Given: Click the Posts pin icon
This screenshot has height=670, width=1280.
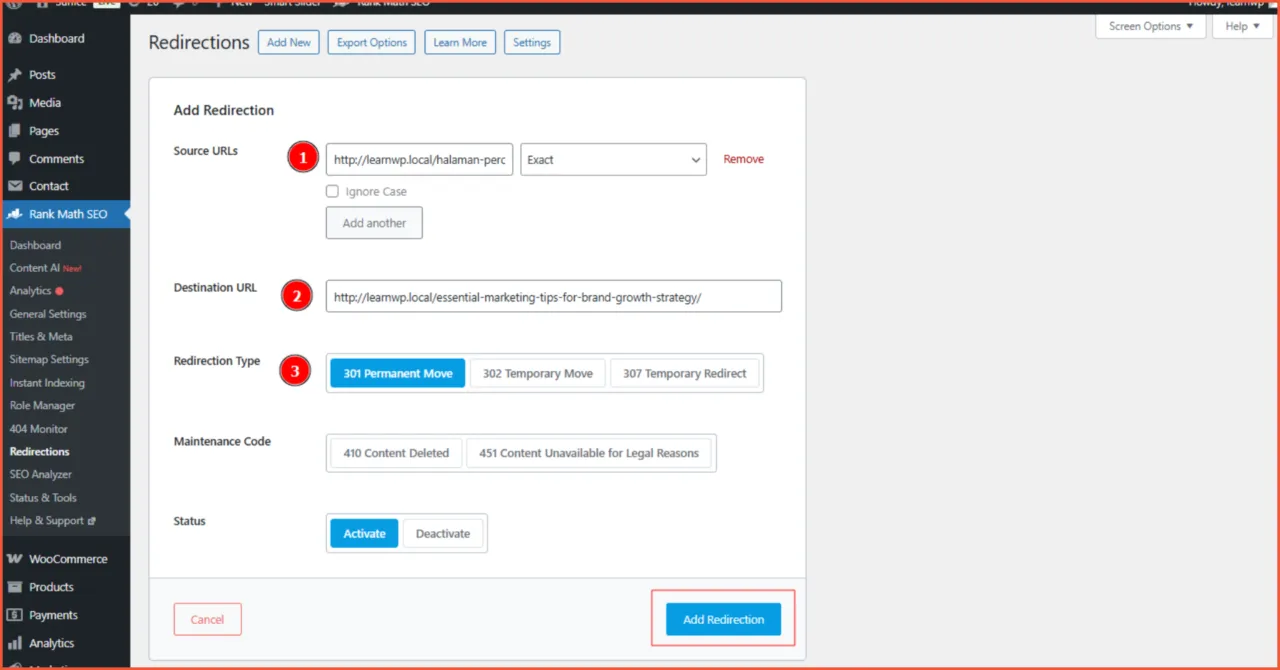Looking at the screenshot, I should tap(15, 75).
